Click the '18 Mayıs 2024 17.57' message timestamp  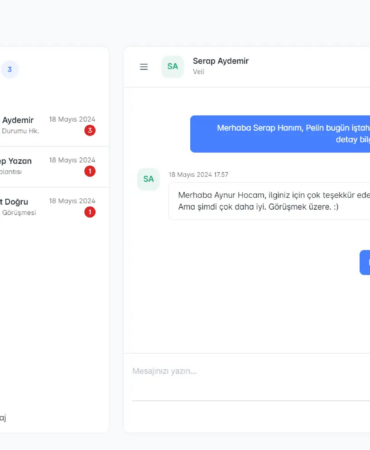[x=198, y=175]
